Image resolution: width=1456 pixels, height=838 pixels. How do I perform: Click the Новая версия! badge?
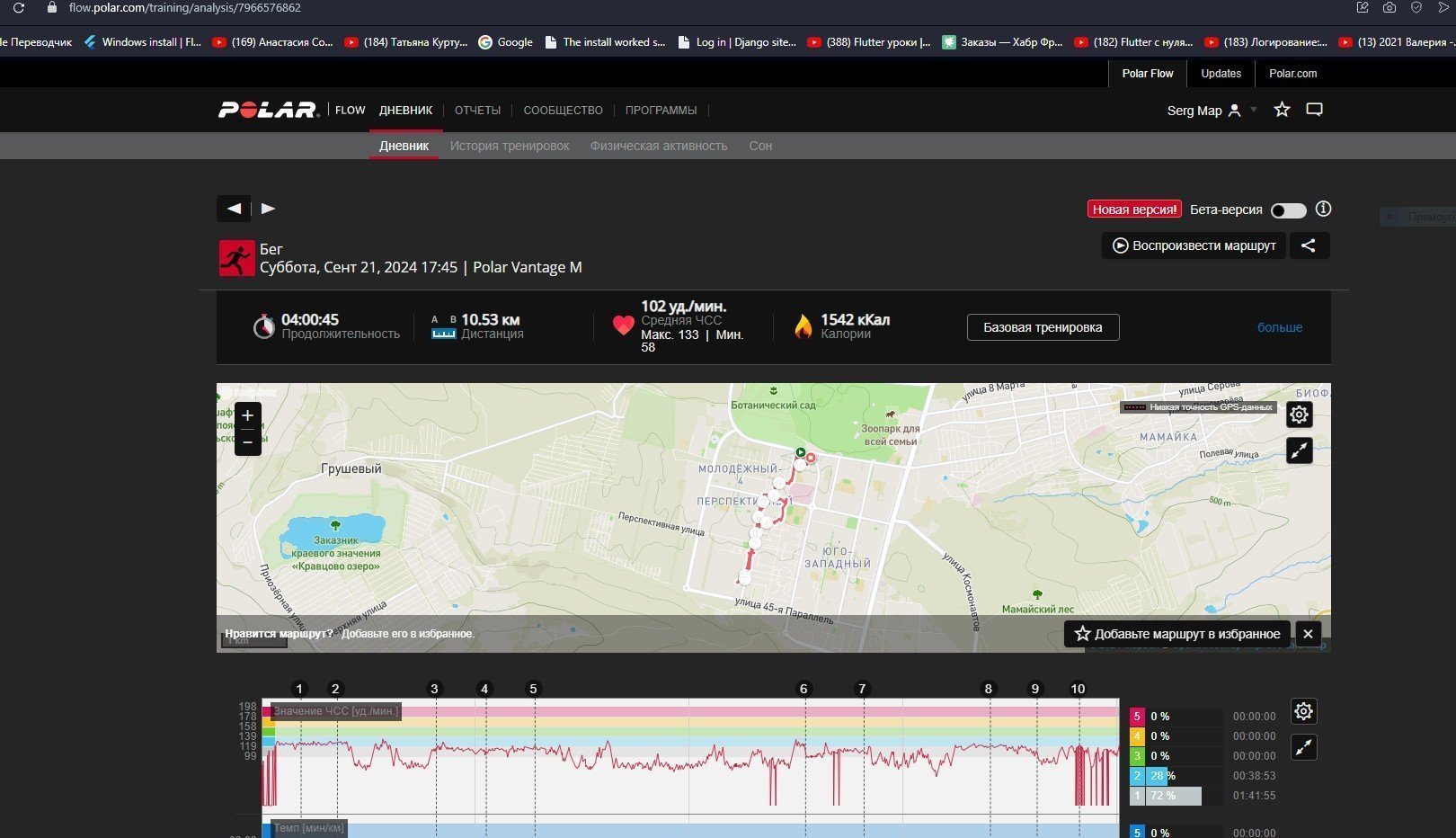(1134, 209)
